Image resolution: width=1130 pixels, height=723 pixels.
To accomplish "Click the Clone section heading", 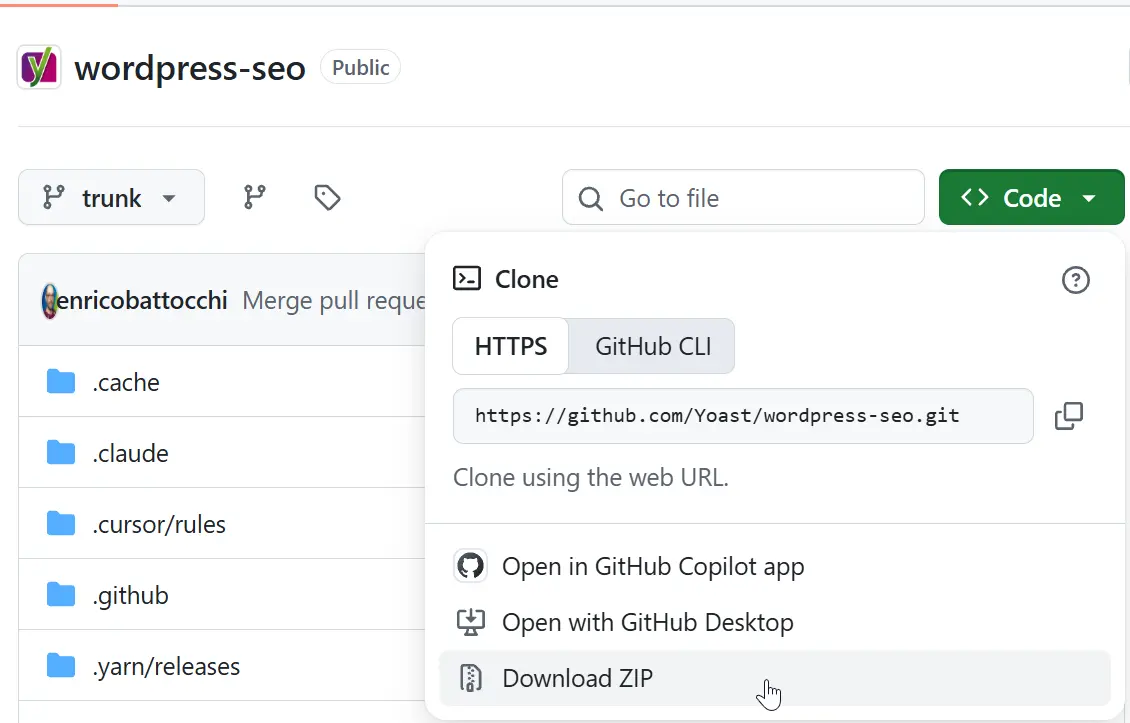I will [x=526, y=279].
